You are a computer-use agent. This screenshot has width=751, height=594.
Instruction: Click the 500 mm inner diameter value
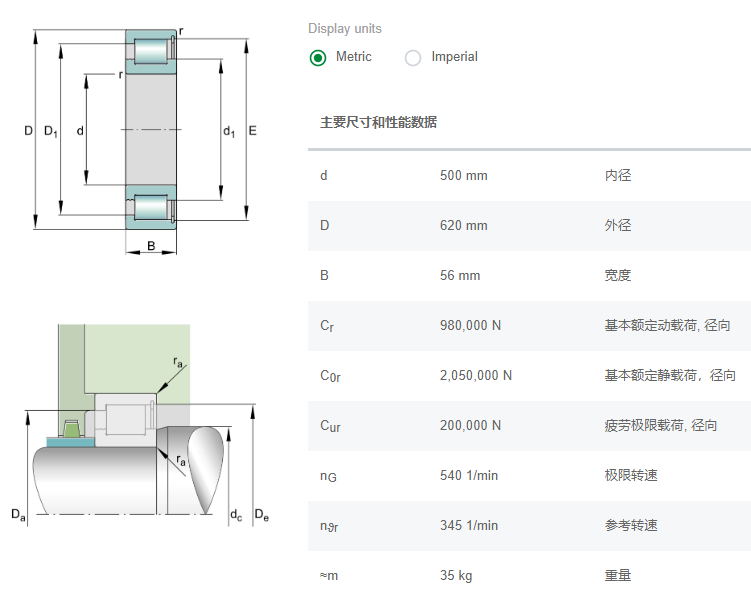click(463, 176)
